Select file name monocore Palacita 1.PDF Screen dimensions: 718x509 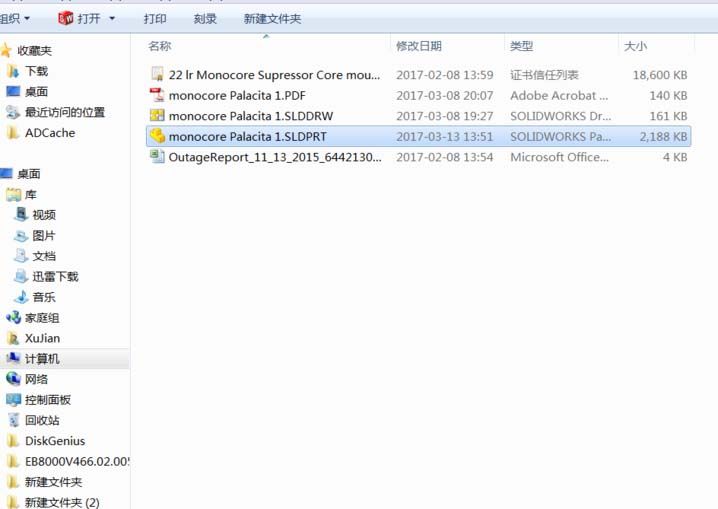tap(237, 96)
